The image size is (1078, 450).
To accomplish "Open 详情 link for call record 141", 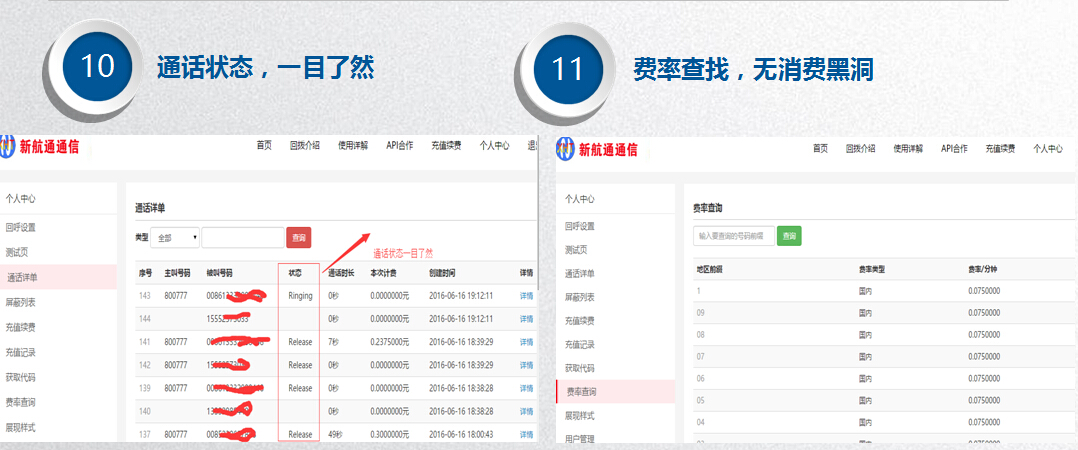I will point(527,342).
